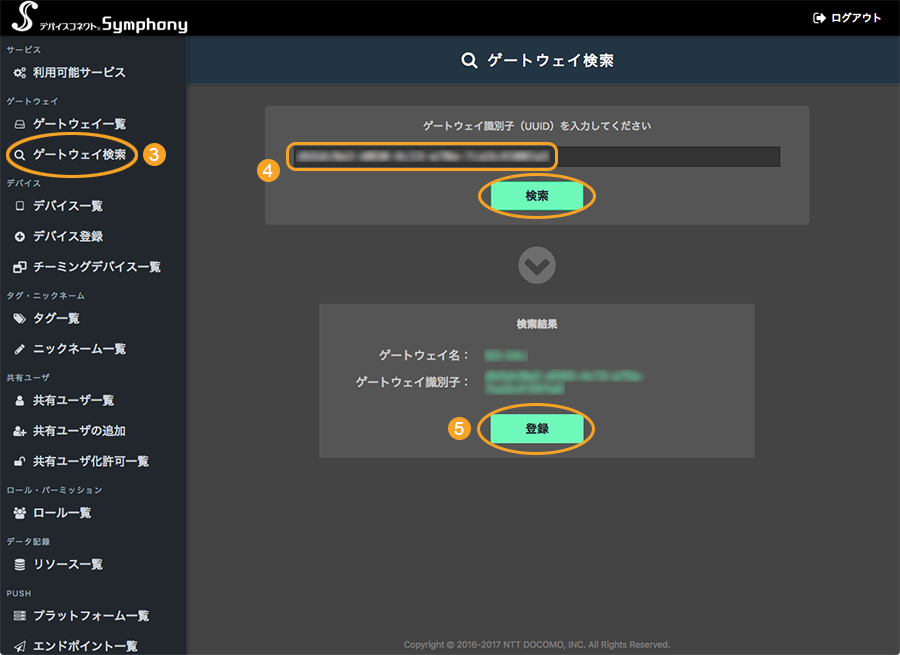Screen dimensions: 900x655
Task: Click the paper-plane icon beside エンドポイント一覧
Action: [x=20, y=646]
